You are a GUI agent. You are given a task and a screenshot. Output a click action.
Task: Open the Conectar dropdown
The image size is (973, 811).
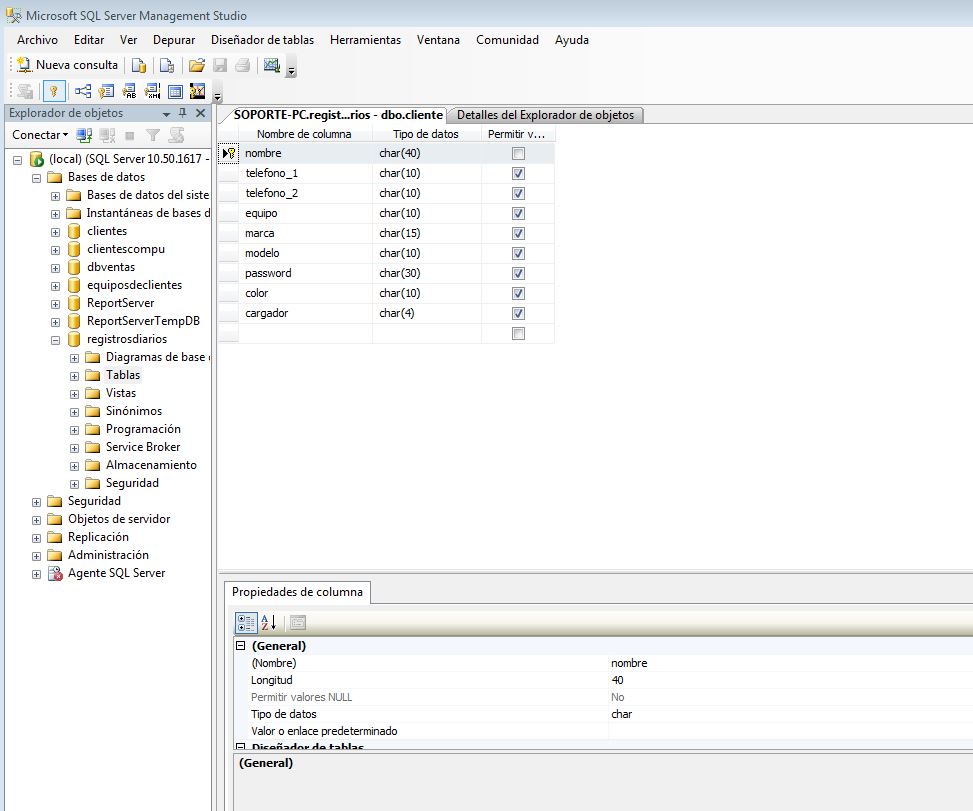coord(40,135)
